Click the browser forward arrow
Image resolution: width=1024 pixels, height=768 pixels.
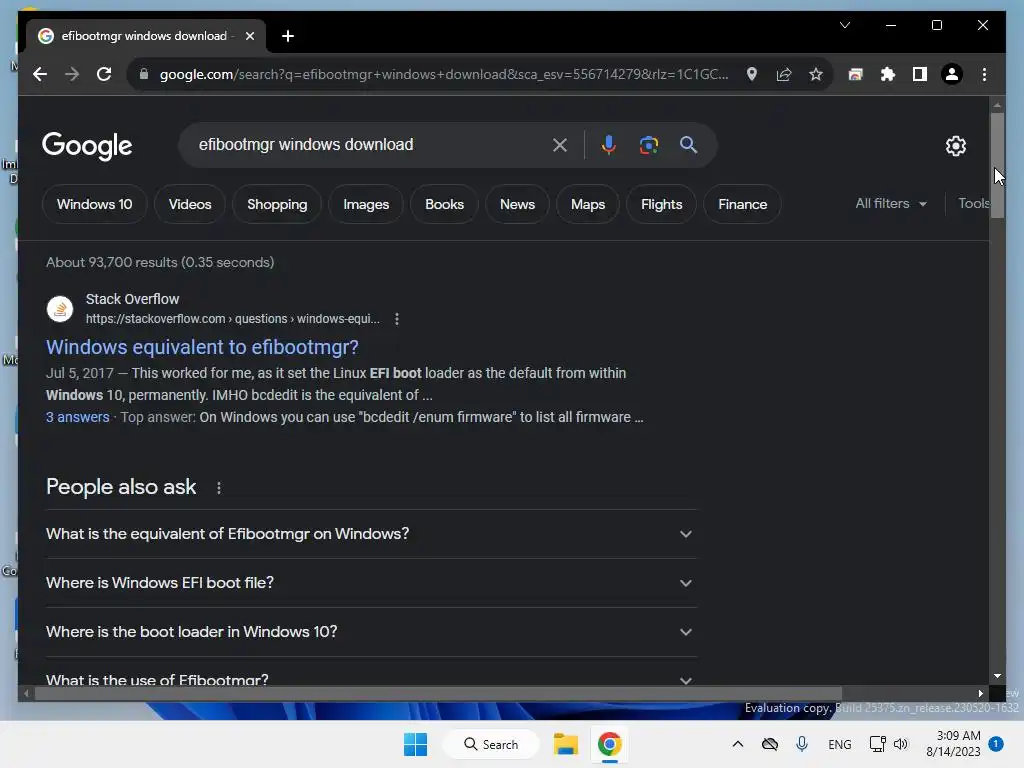(72, 74)
